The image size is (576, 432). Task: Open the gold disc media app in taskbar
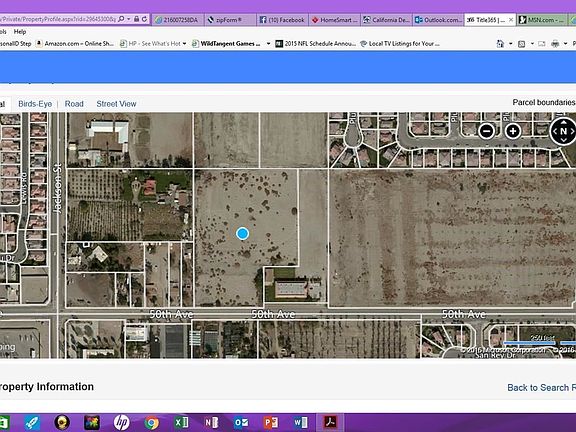point(62,422)
